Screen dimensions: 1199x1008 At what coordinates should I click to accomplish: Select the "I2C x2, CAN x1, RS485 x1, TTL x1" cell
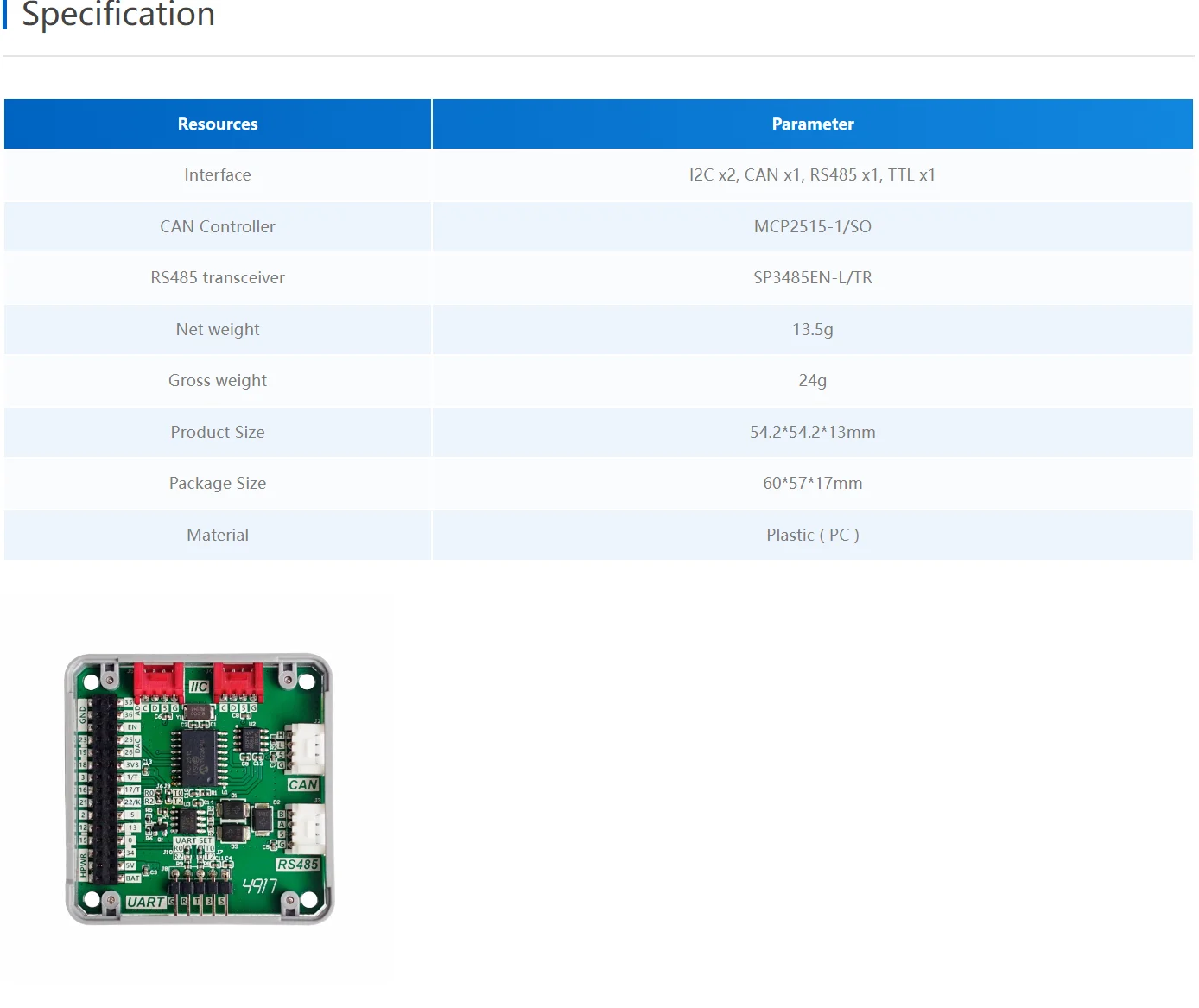[x=813, y=175]
